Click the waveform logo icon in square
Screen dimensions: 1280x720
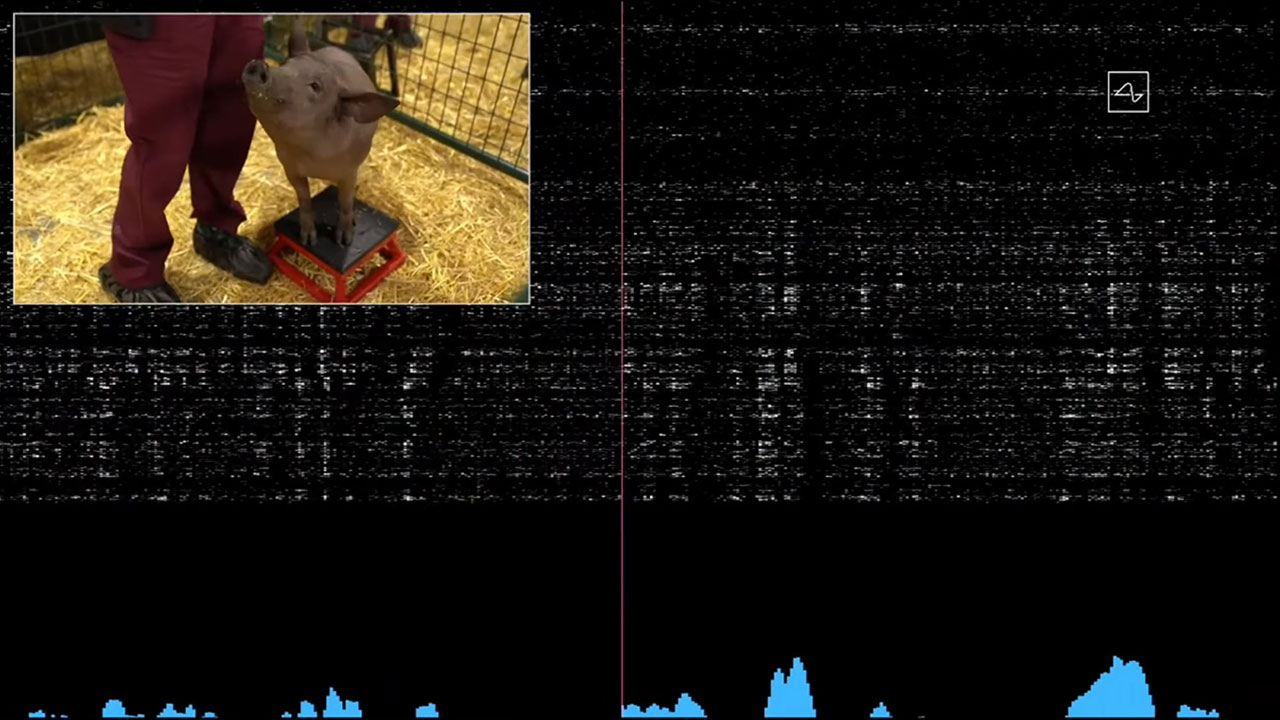1128,92
